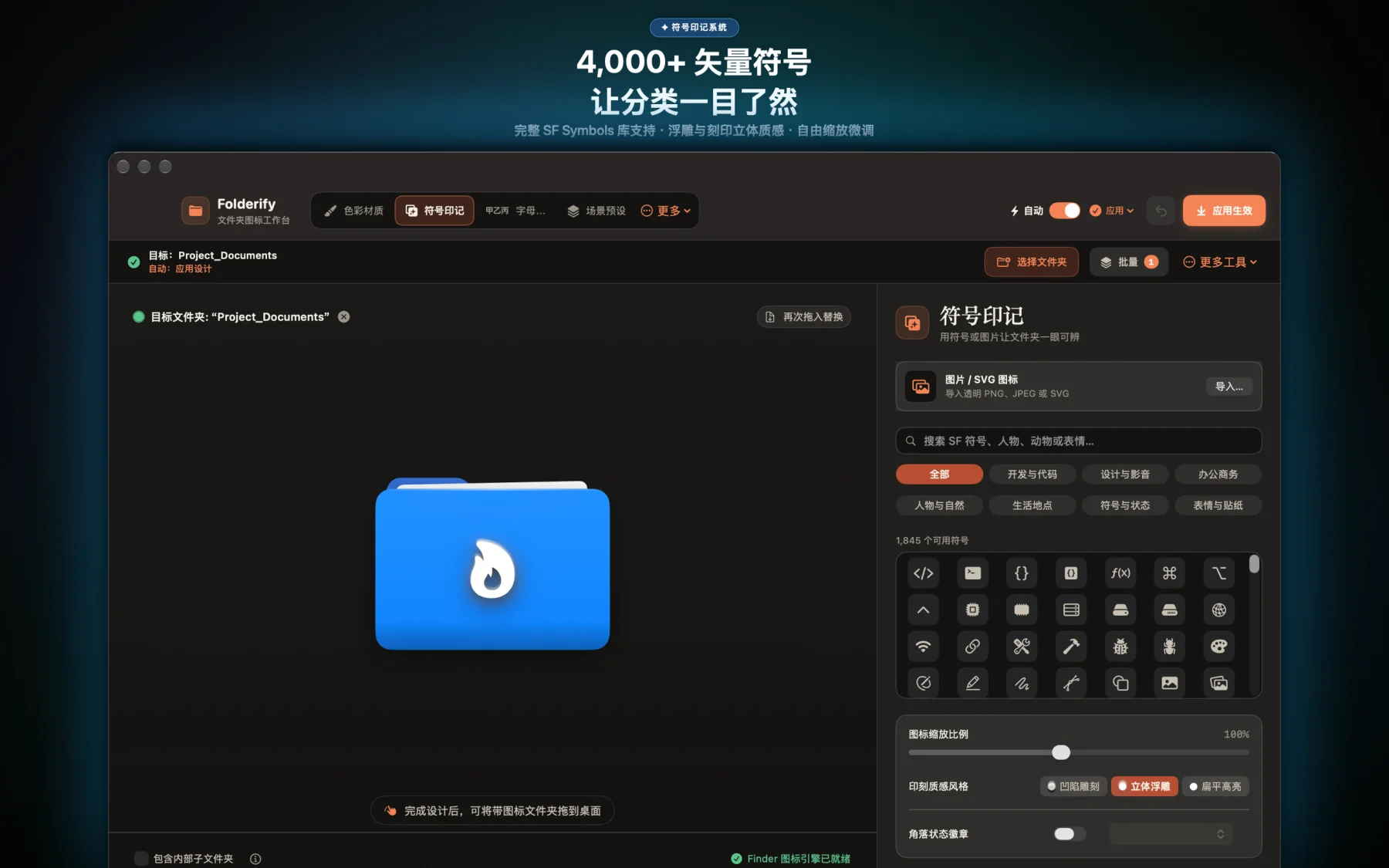Image resolution: width=1389 pixels, height=868 pixels.
Task: Pick the terminal prompt symbol
Action: coord(972,573)
